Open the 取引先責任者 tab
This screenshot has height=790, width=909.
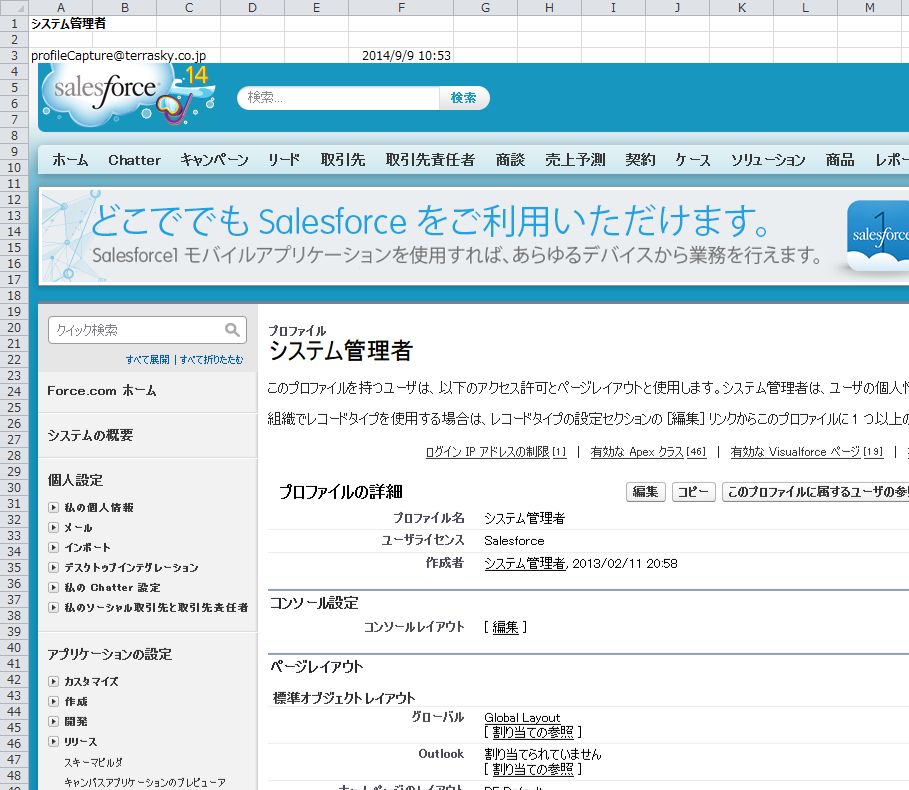click(x=430, y=160)
